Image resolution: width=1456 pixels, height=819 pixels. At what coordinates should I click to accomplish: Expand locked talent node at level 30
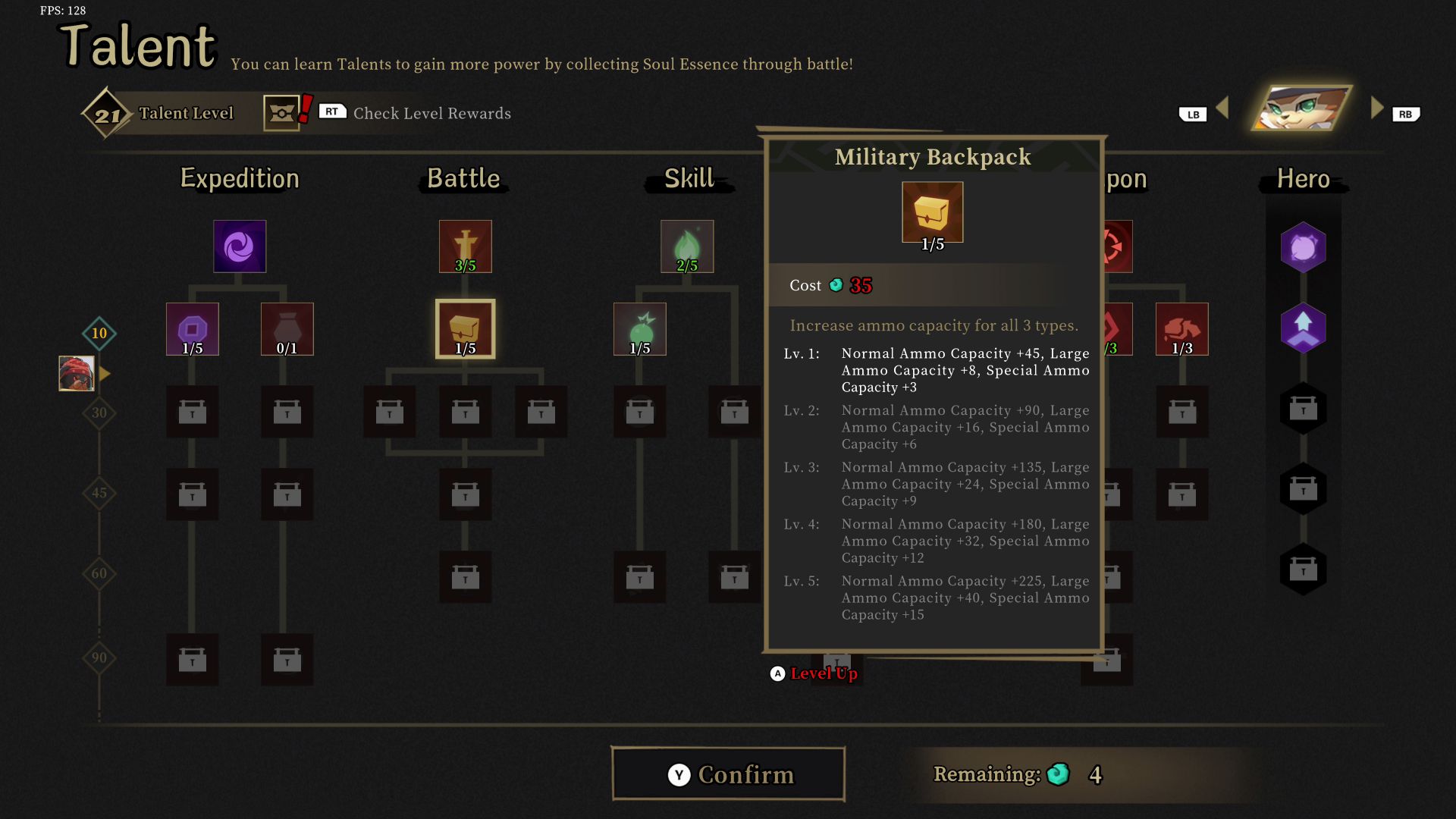(190, 410)
